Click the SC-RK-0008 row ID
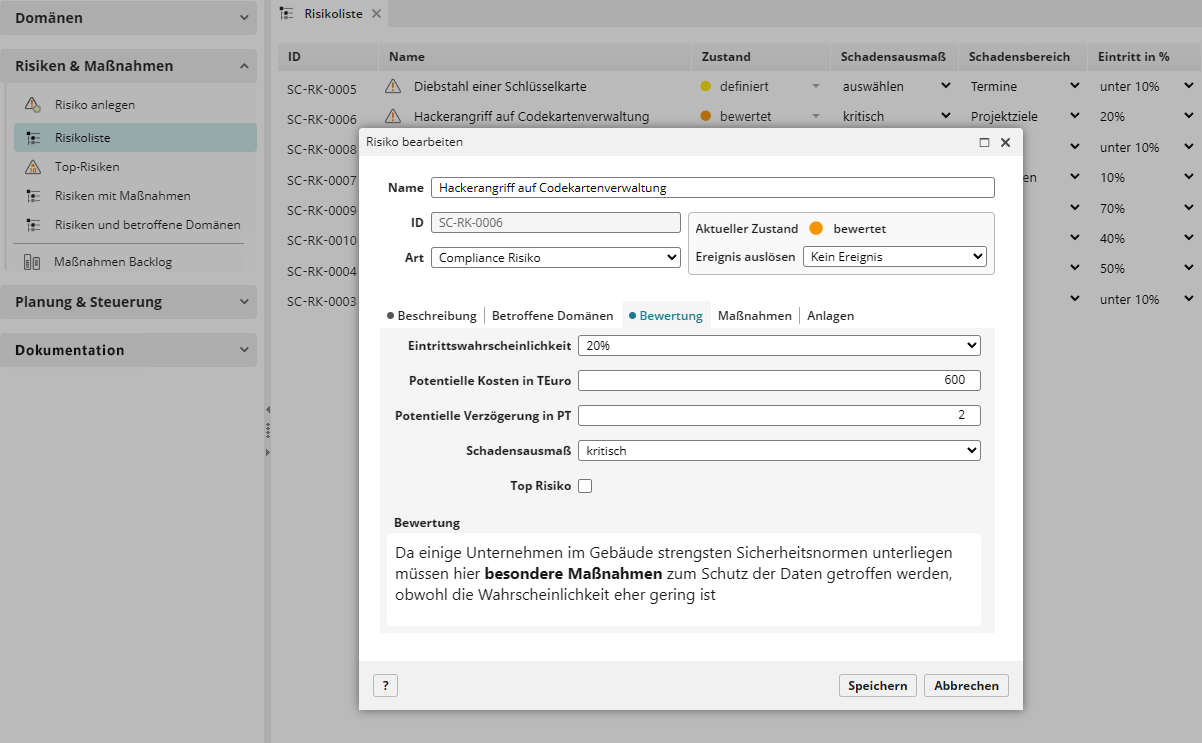This screenshot has width=1202, height=743. (321, 150)
